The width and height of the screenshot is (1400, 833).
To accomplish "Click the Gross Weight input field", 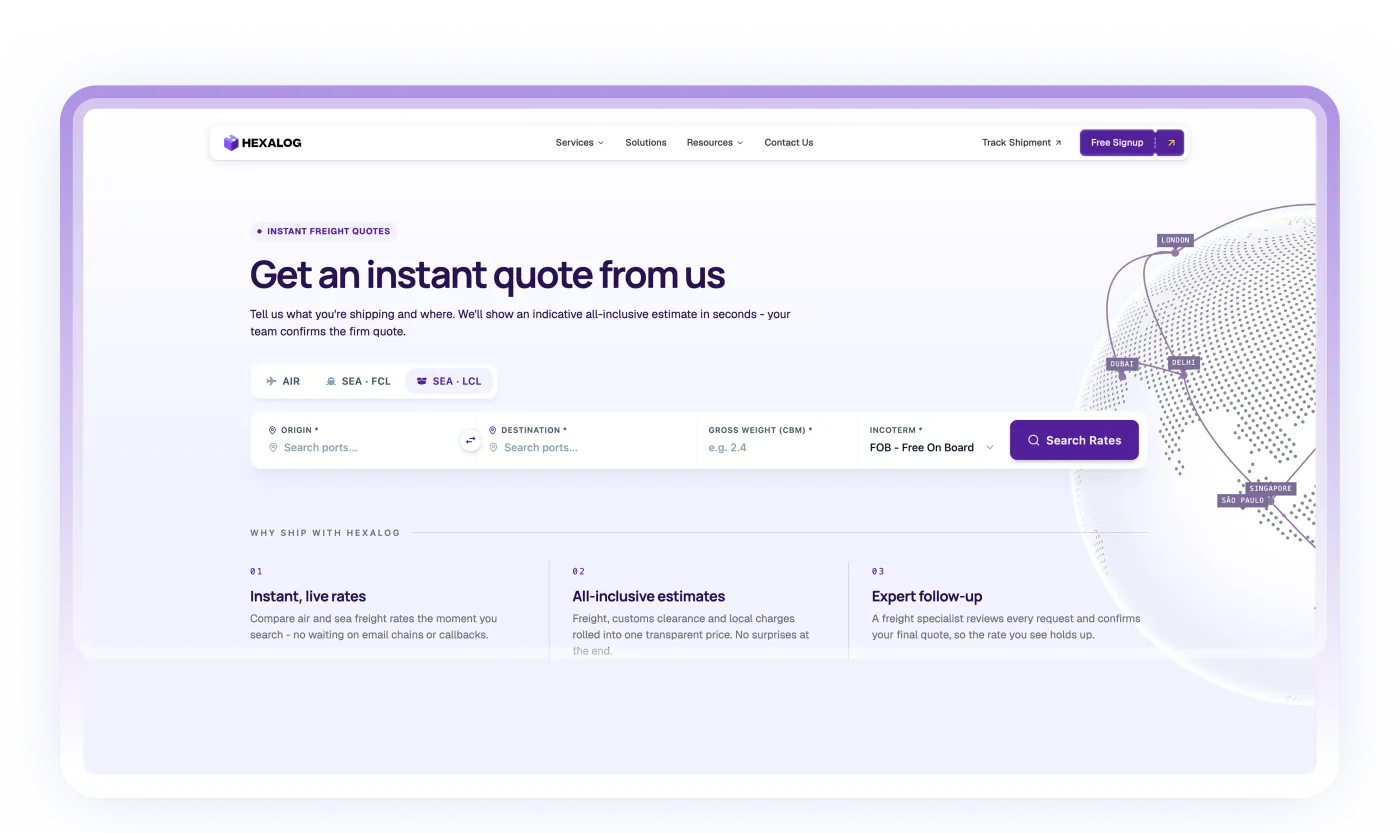I will pyautogui.click(x=776, y=448).
